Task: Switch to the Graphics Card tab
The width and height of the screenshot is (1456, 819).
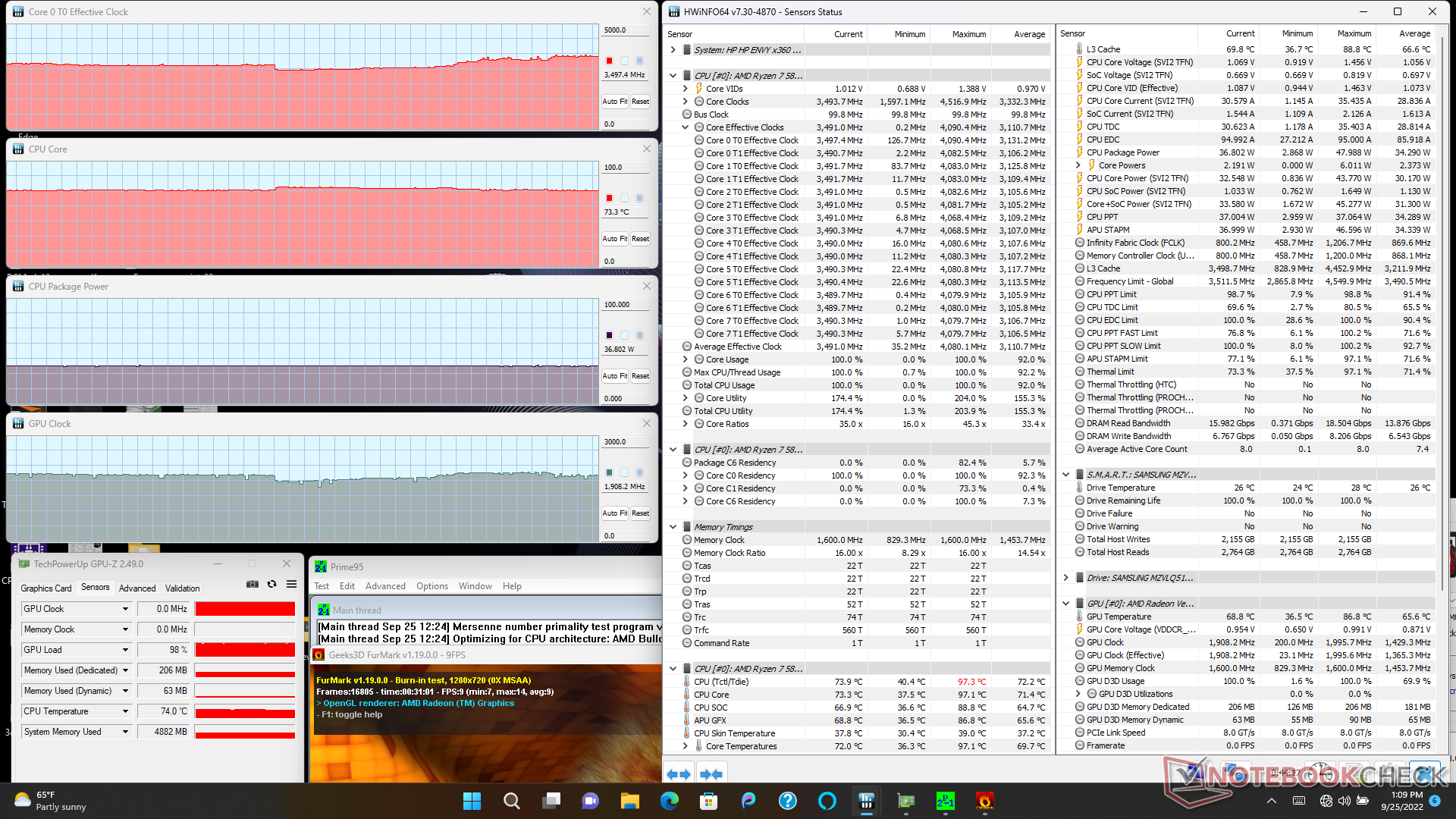Action: coord(45,588)
